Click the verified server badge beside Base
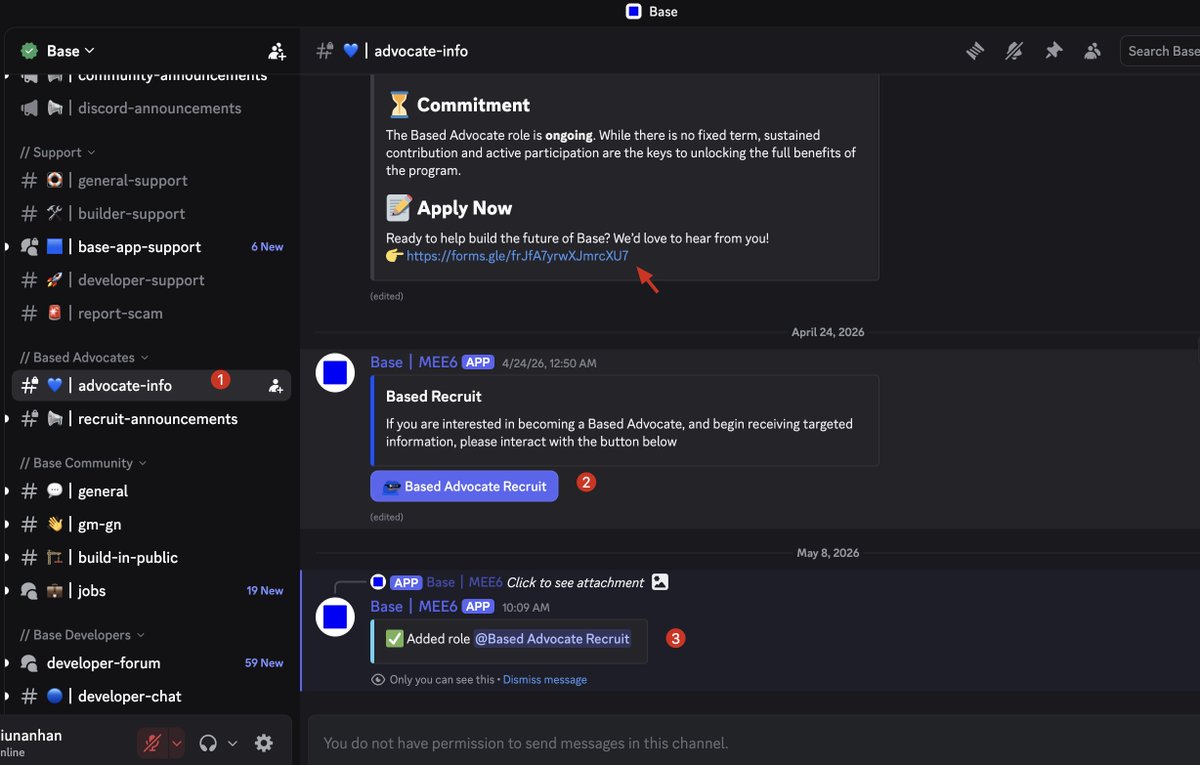This screenshot has height=765, width=1200. [29, 51]
